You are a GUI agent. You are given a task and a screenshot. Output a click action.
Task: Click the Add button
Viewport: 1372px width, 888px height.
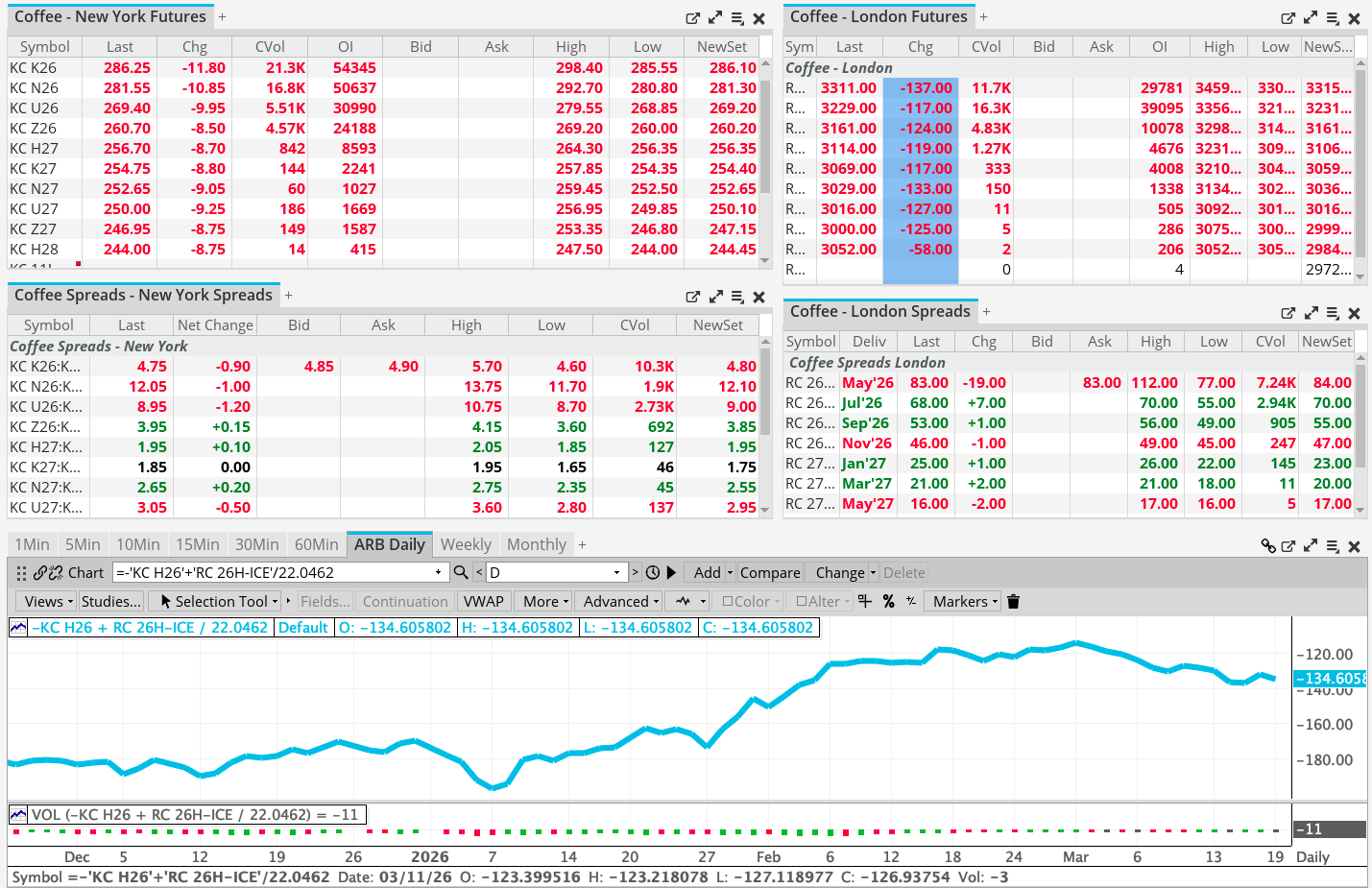tap(707, 572)
